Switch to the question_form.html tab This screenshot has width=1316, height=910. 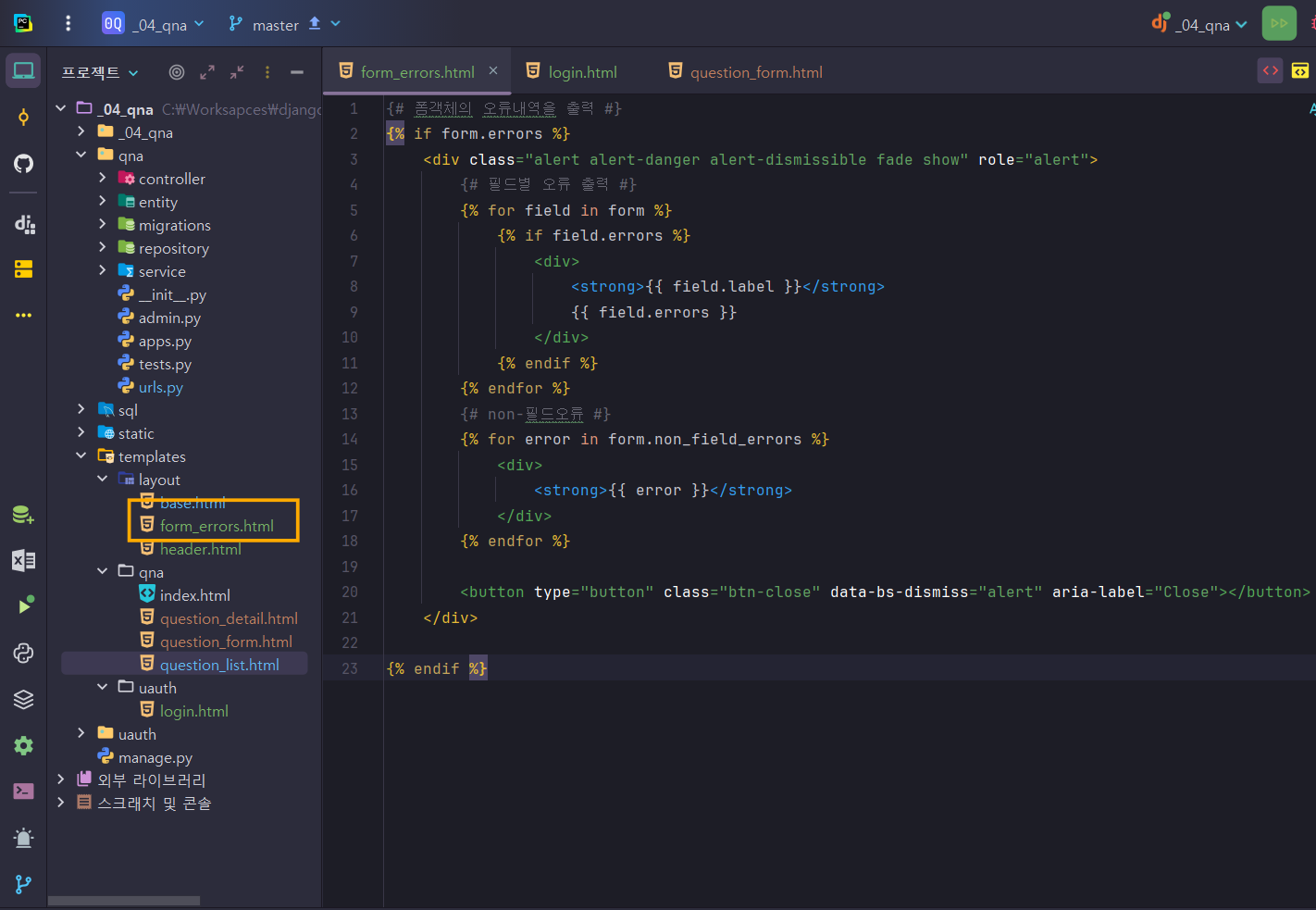[746, 71]
